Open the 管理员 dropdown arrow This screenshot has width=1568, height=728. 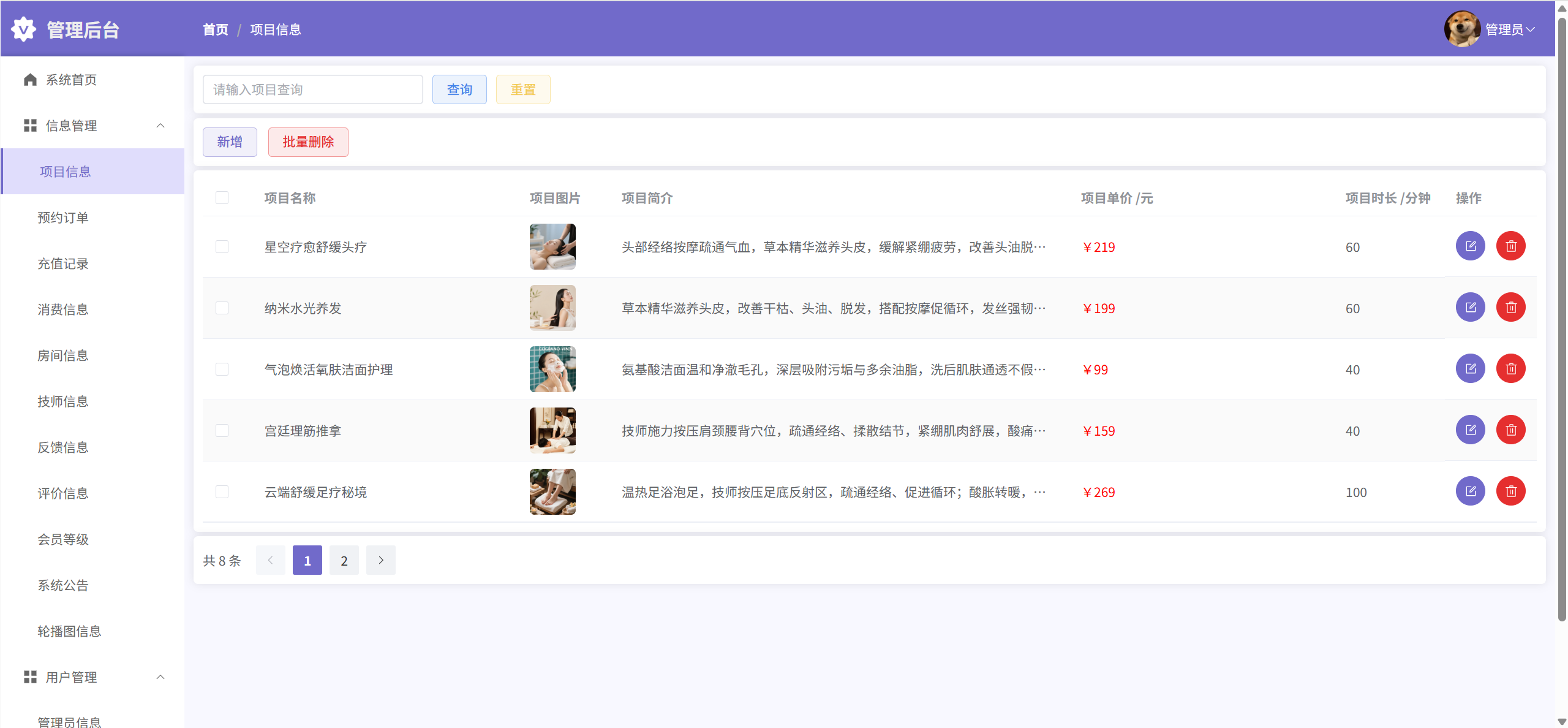(1531, 29)
